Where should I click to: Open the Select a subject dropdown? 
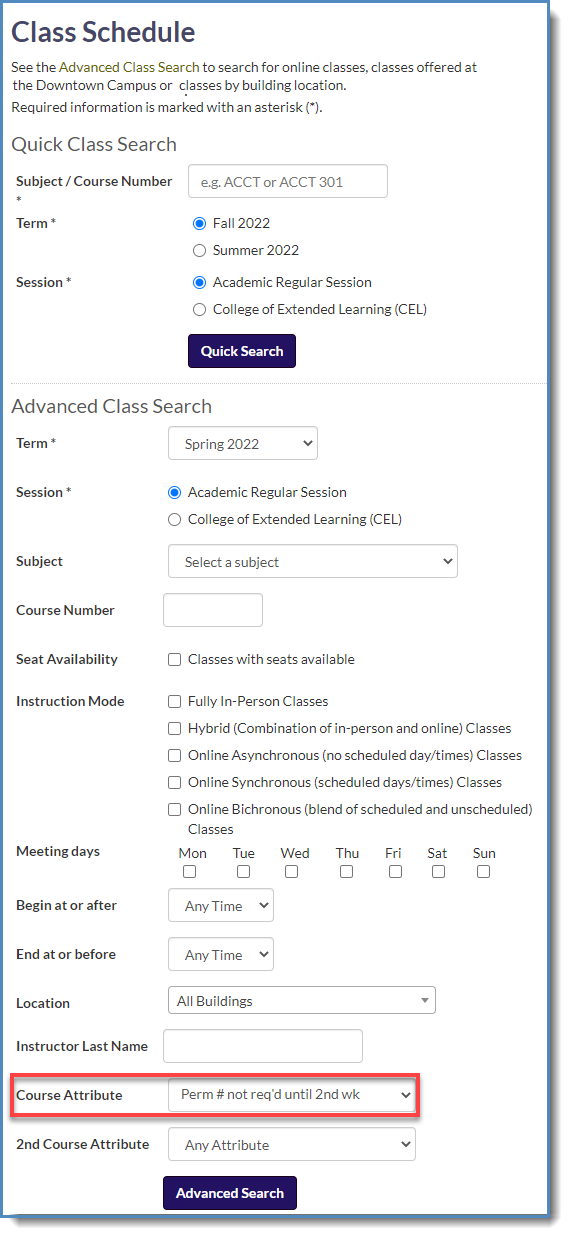coord(313,562)
